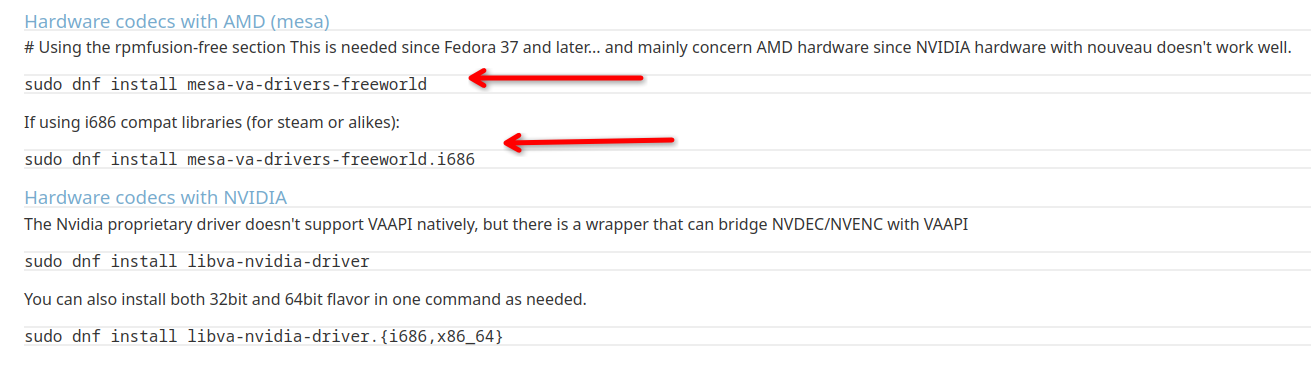Click the mesa-va-drivers-freeworld.i686 install command line
The image size is (1311, 380).
click(x=250, y=159)
